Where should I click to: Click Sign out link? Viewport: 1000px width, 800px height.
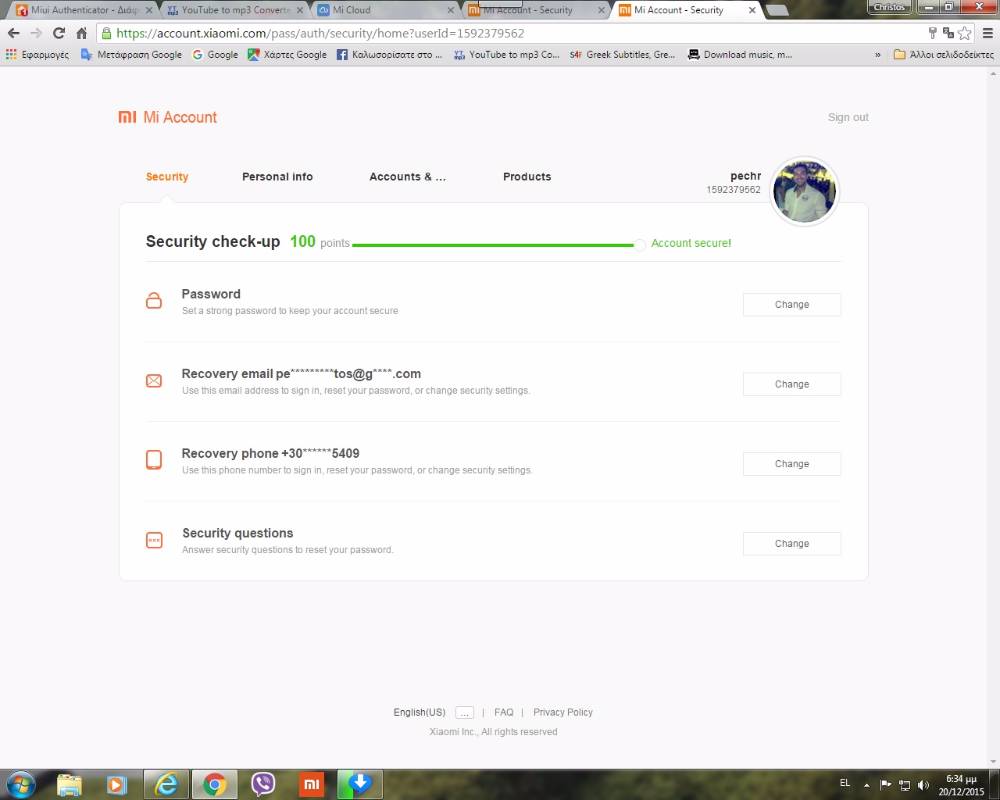point(848,117)
